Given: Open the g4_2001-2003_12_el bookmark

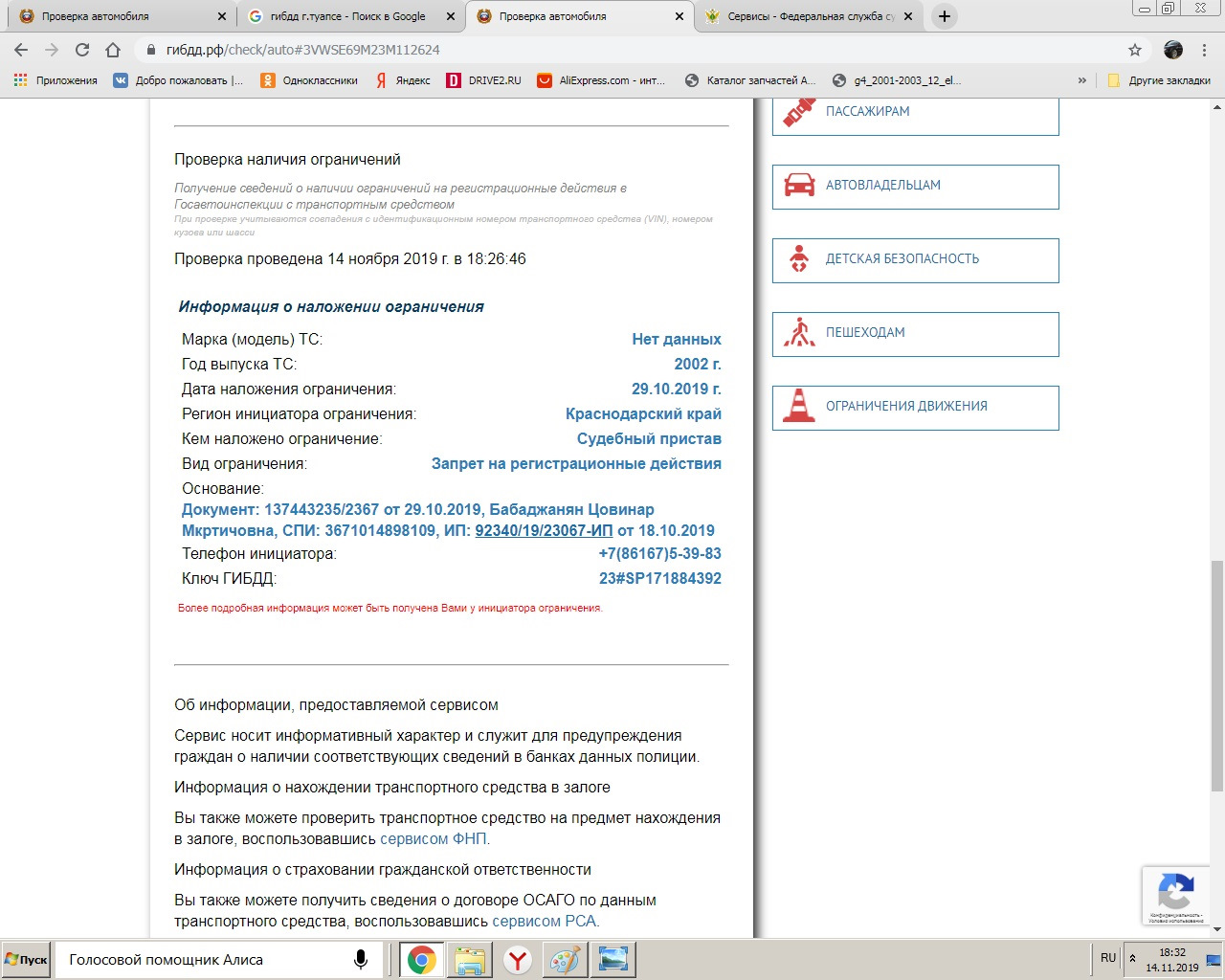Looking at the screenshot, I should pos(897,80).
